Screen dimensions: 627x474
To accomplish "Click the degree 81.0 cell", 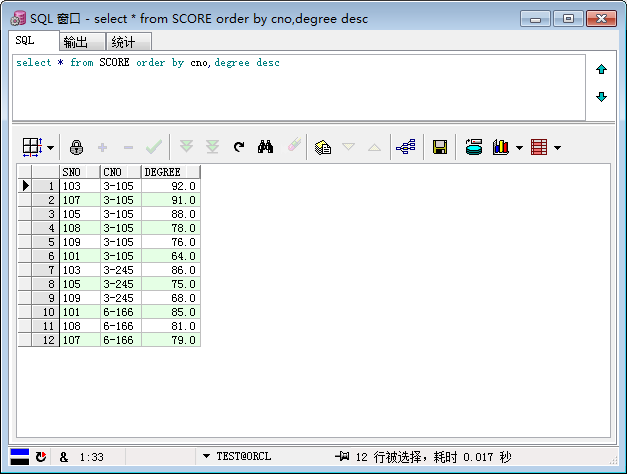I will pos(170,326).
